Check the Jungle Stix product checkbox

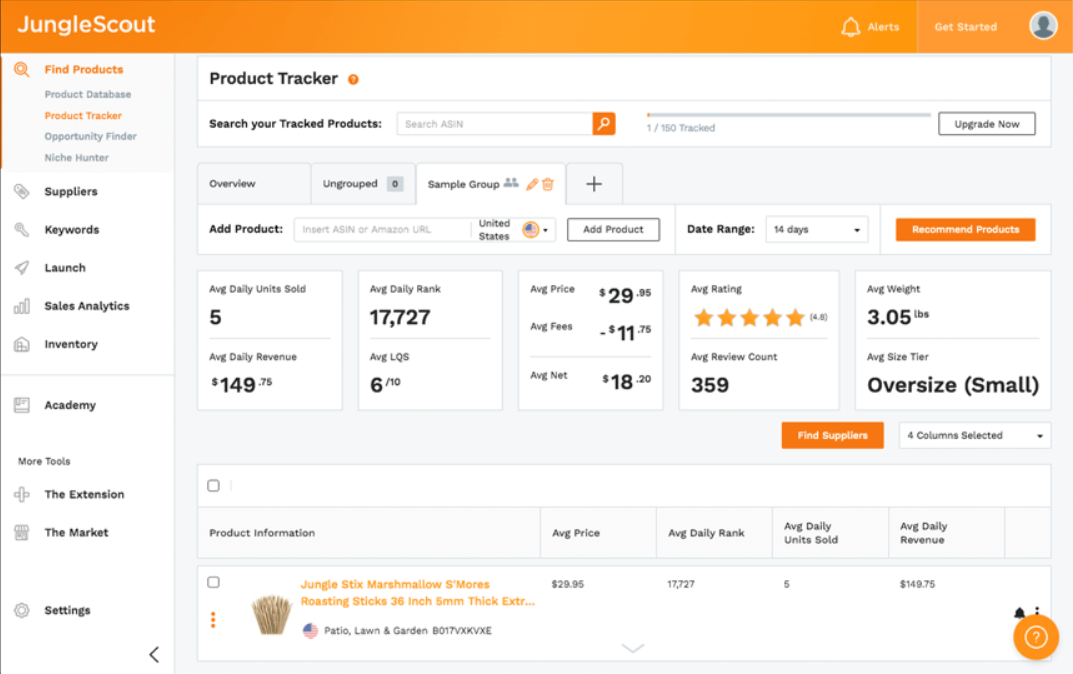coord(214,582)
